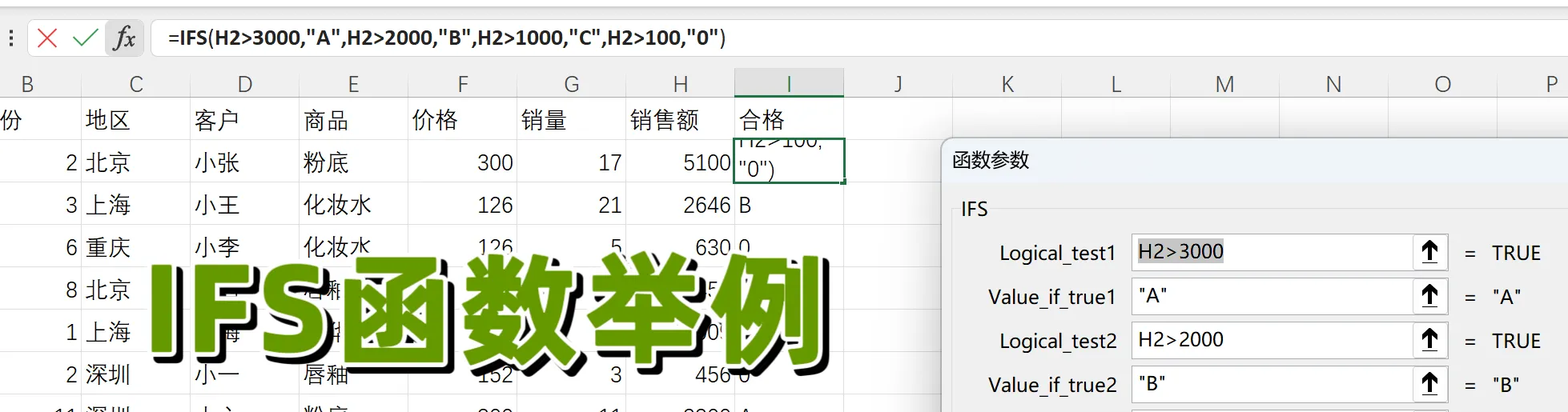1568x412 pixels.
Task: Select the 重庆 region cell
Action: 136,247
